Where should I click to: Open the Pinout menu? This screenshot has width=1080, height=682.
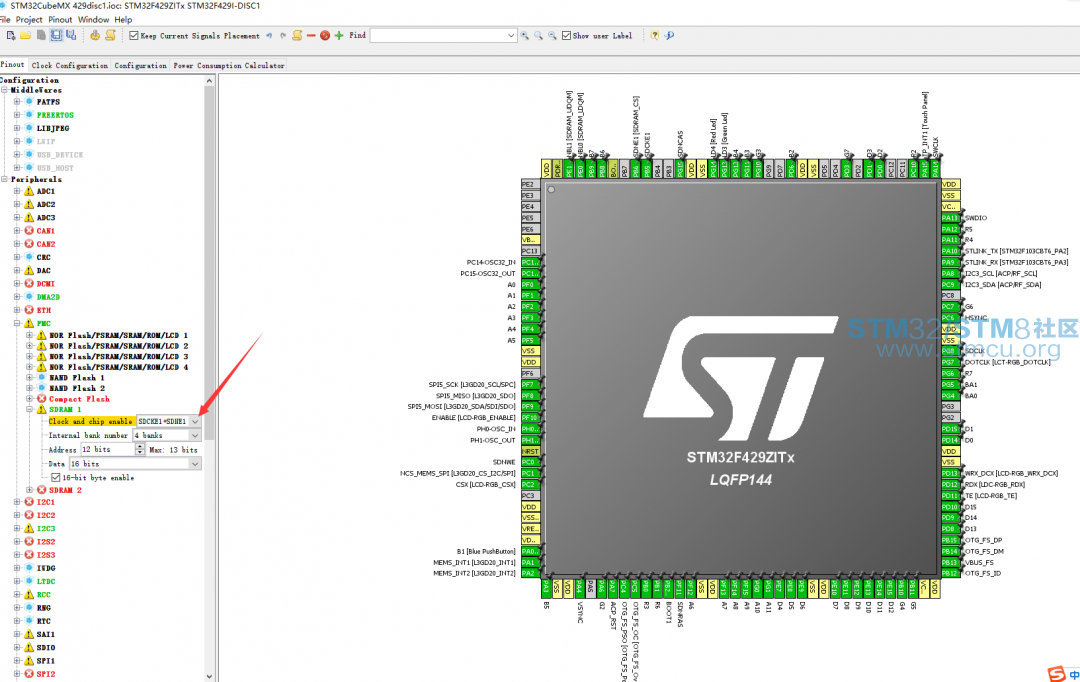(x=60, y=19)
